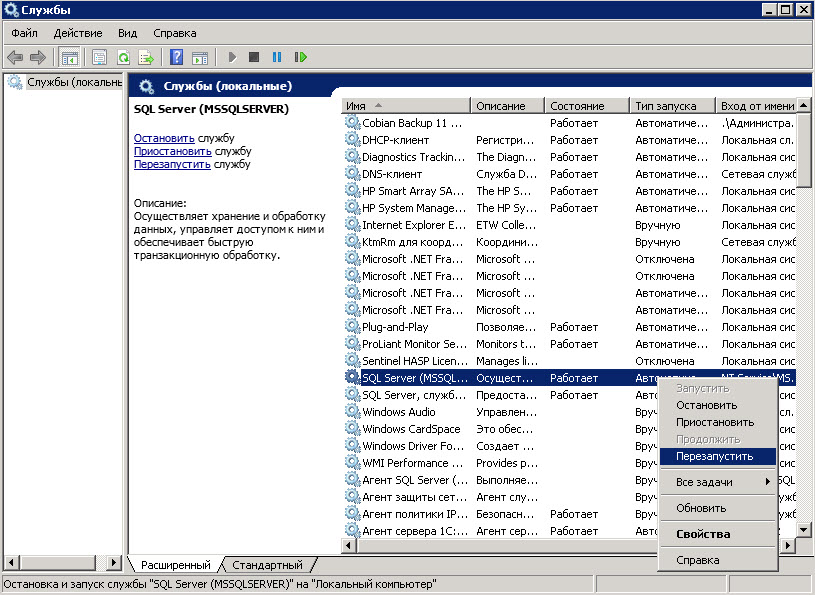Click the Остановить службу link
This screenshot has width=815, height=595.
164,138
